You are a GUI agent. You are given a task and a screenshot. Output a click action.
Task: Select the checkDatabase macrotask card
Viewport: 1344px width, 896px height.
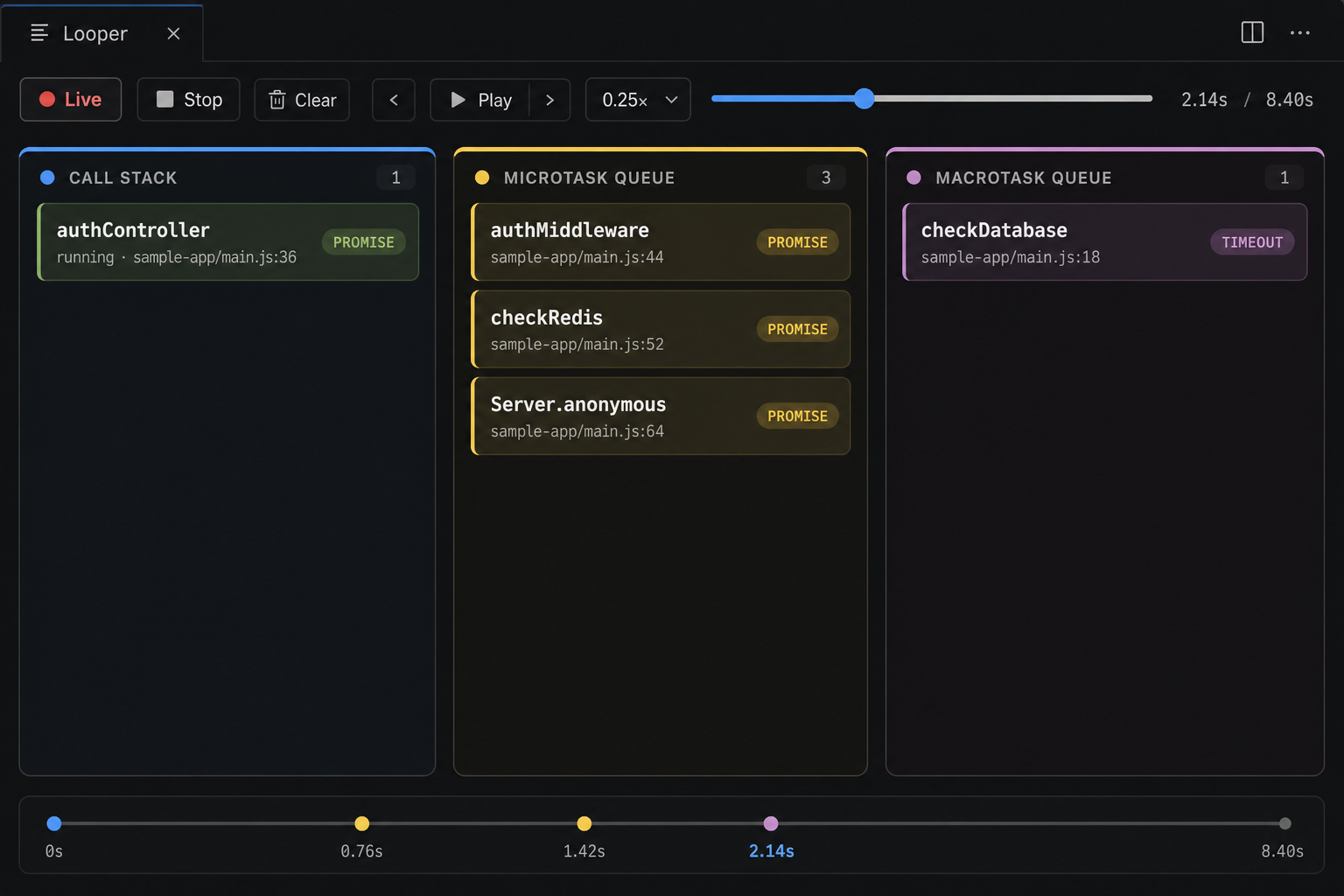[1105, 242]
